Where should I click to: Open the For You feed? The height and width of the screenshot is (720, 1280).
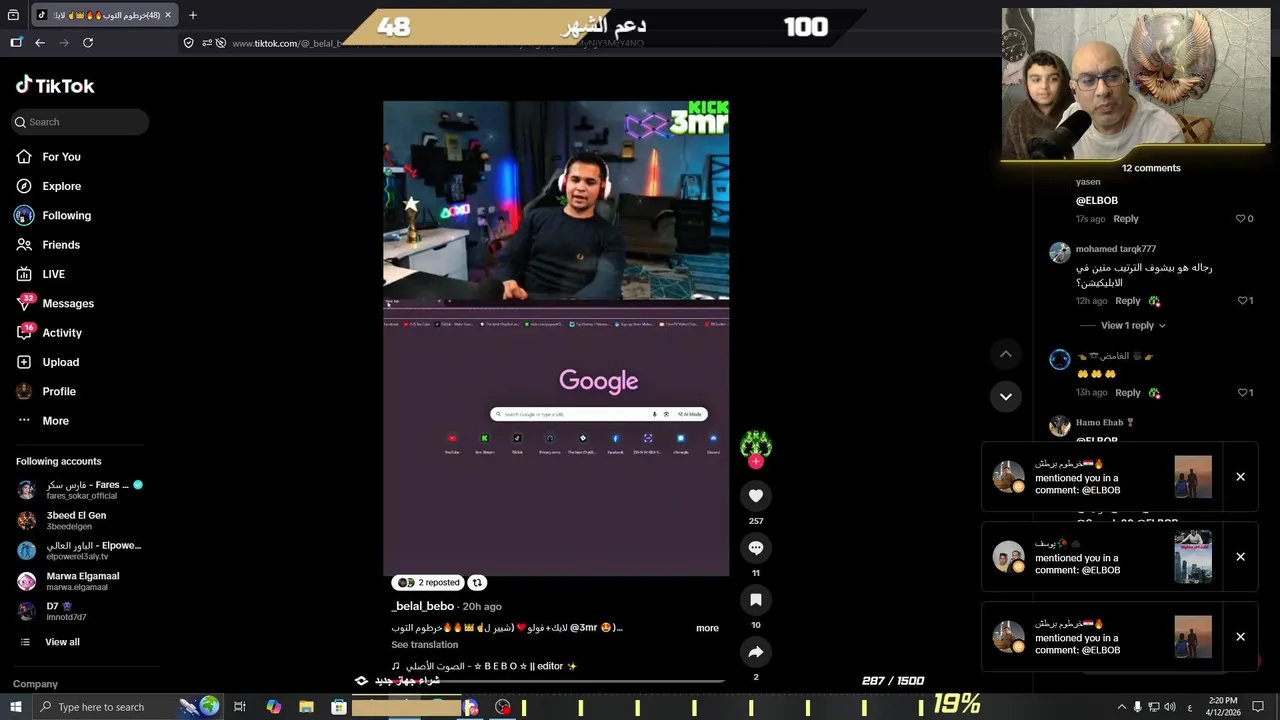(x=61, y=157)
